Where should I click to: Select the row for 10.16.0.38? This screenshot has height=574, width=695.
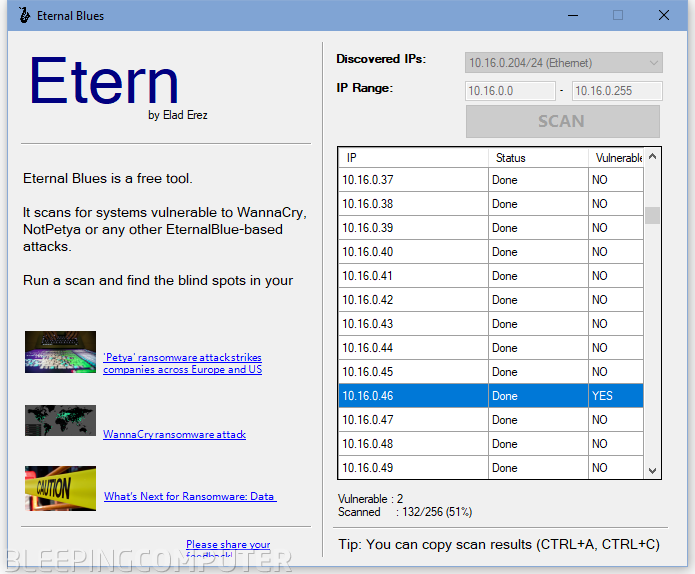[491, 204]
